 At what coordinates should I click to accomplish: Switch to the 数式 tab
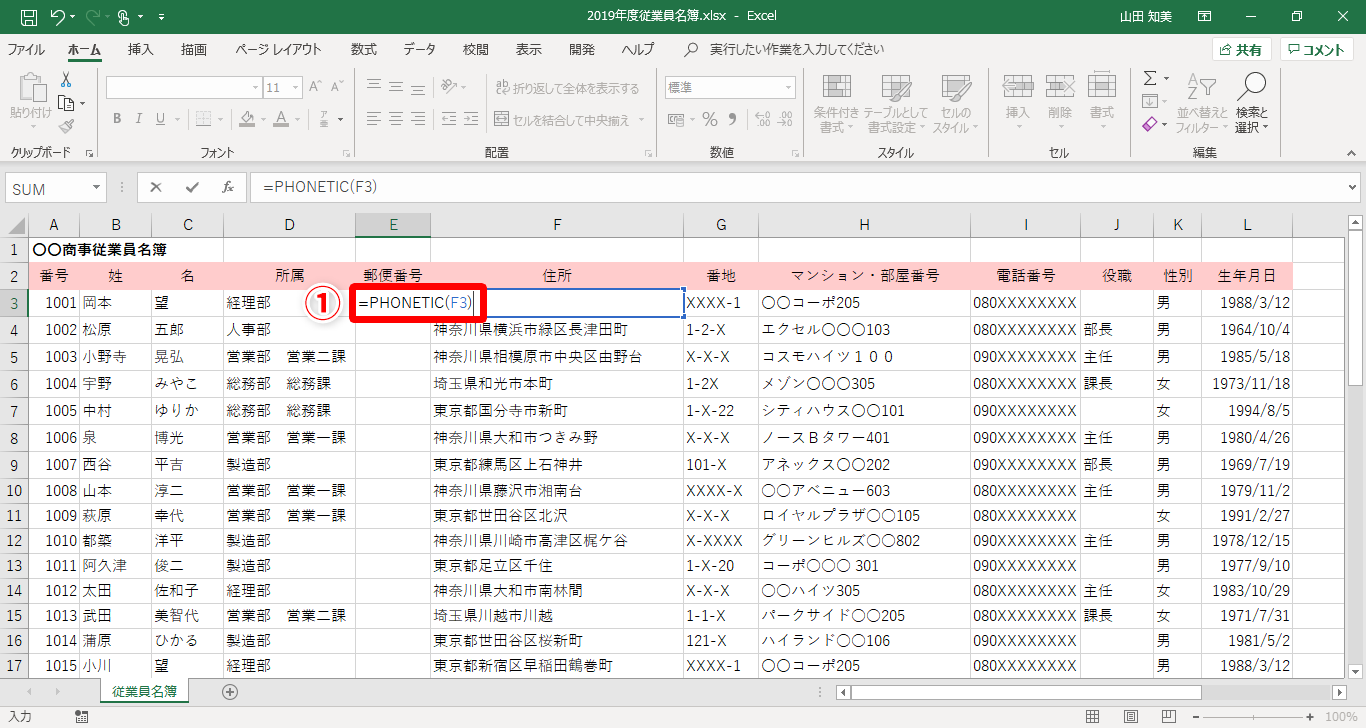(364, 50)
